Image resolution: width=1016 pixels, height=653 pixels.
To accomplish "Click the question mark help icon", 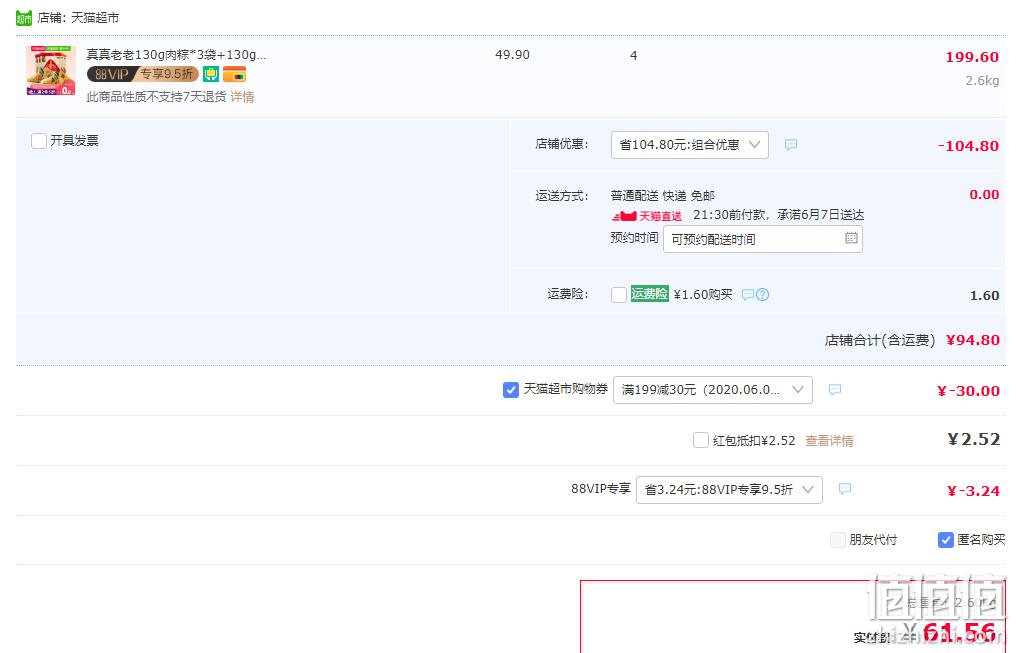I will point(763,295).
